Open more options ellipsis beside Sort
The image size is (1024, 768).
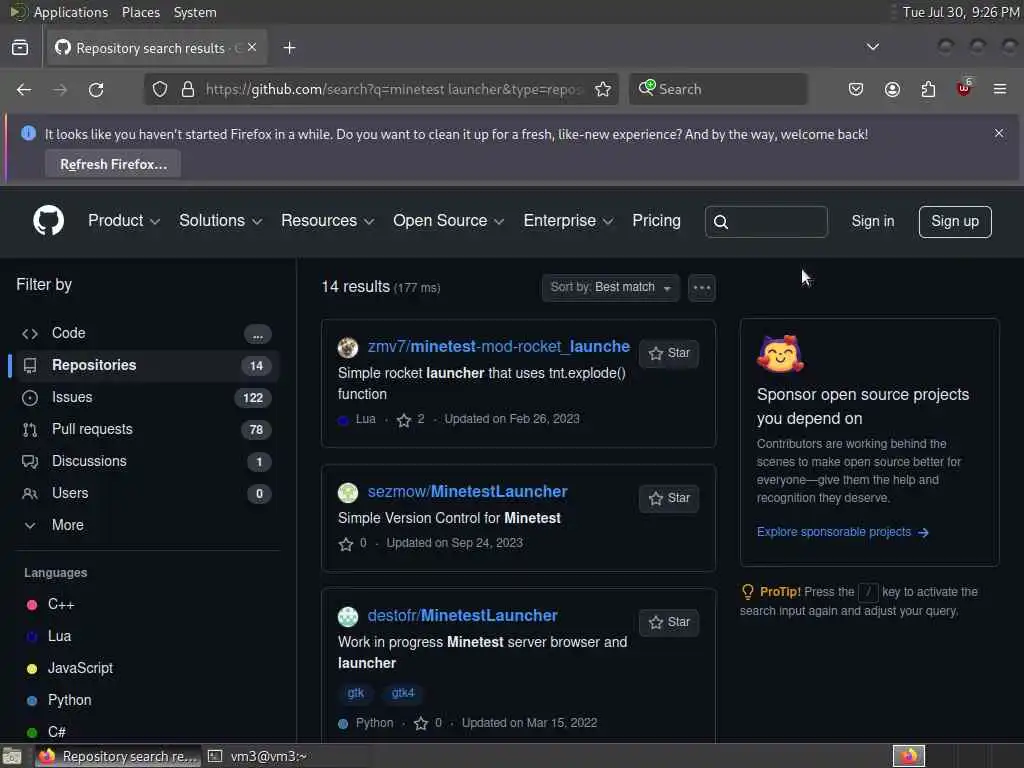701,287
